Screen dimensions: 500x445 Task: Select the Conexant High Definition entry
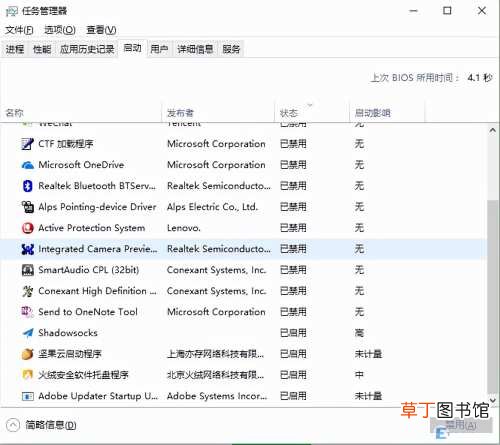[97, 291]
